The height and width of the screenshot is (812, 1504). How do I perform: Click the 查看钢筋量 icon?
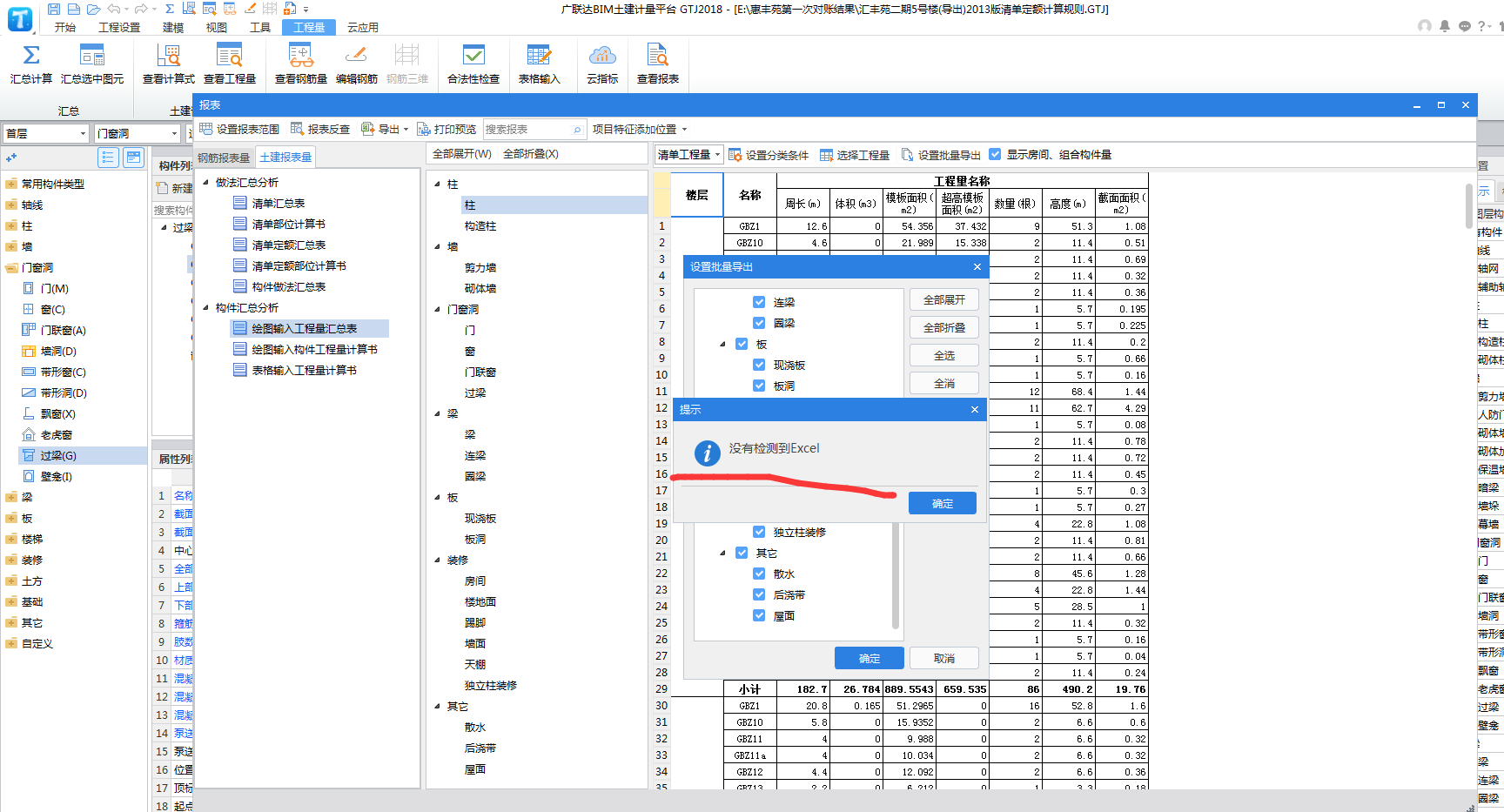[x=301, y=55]
